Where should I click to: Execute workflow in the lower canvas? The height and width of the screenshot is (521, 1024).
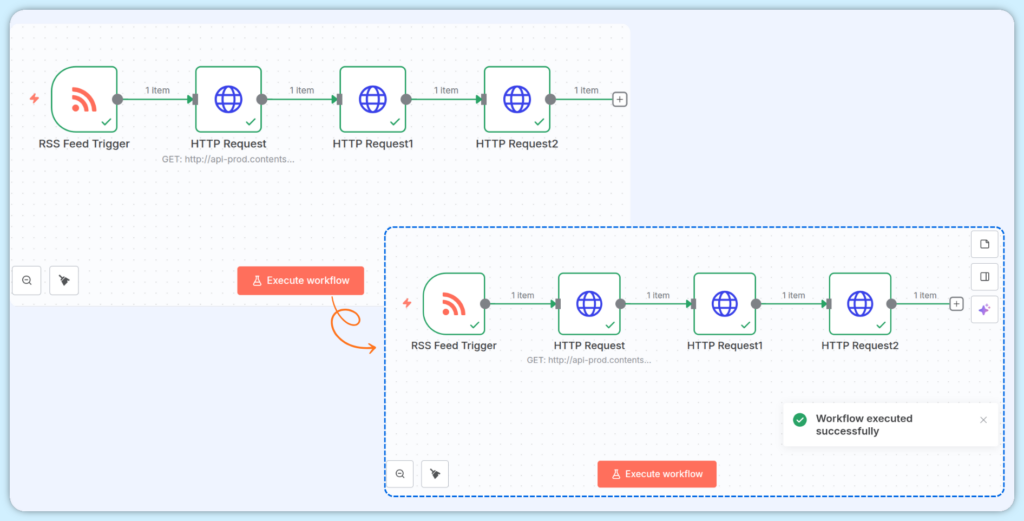[x=657, y=474]
